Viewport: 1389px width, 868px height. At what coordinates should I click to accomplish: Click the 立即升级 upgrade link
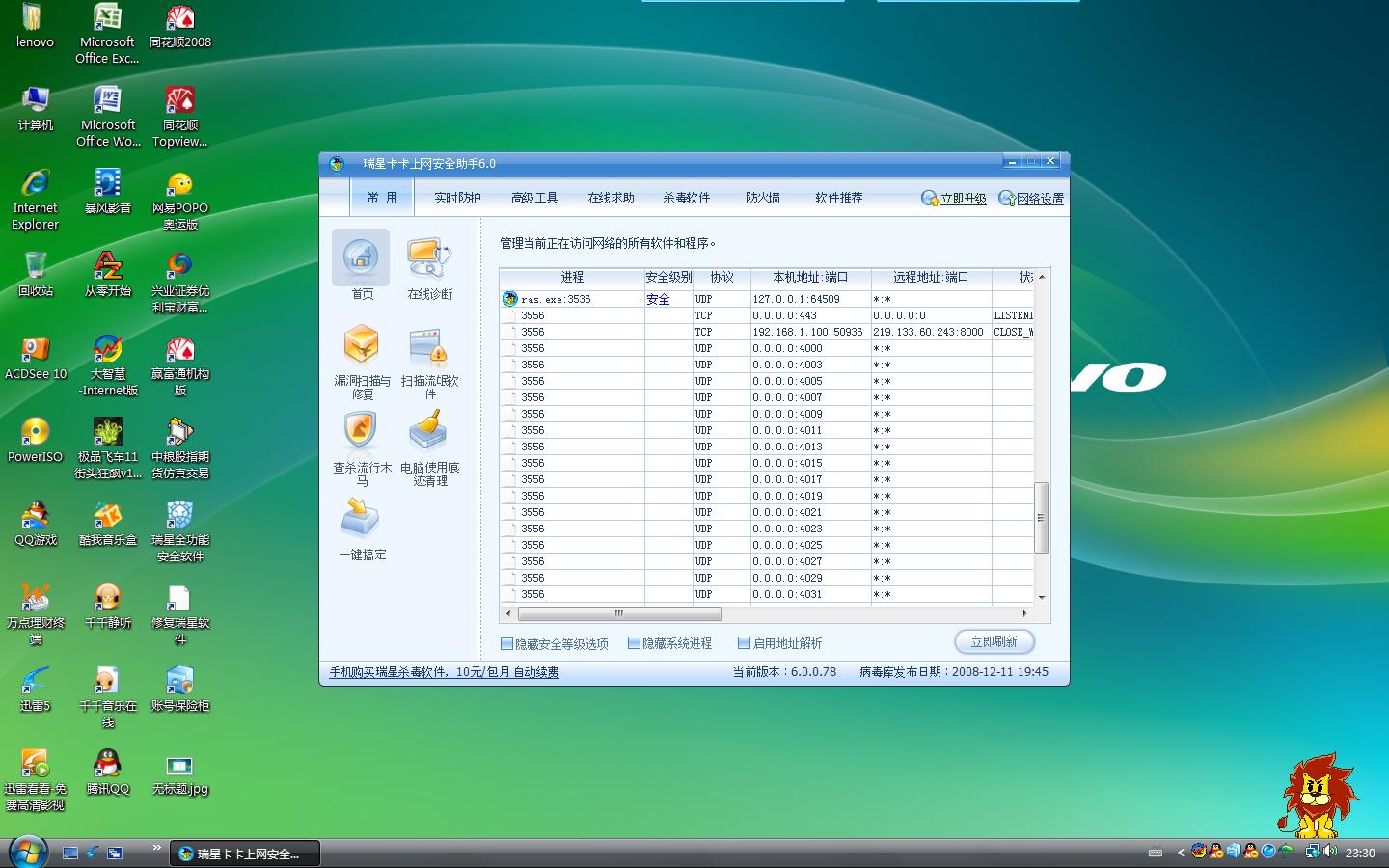tap(963, 199)
